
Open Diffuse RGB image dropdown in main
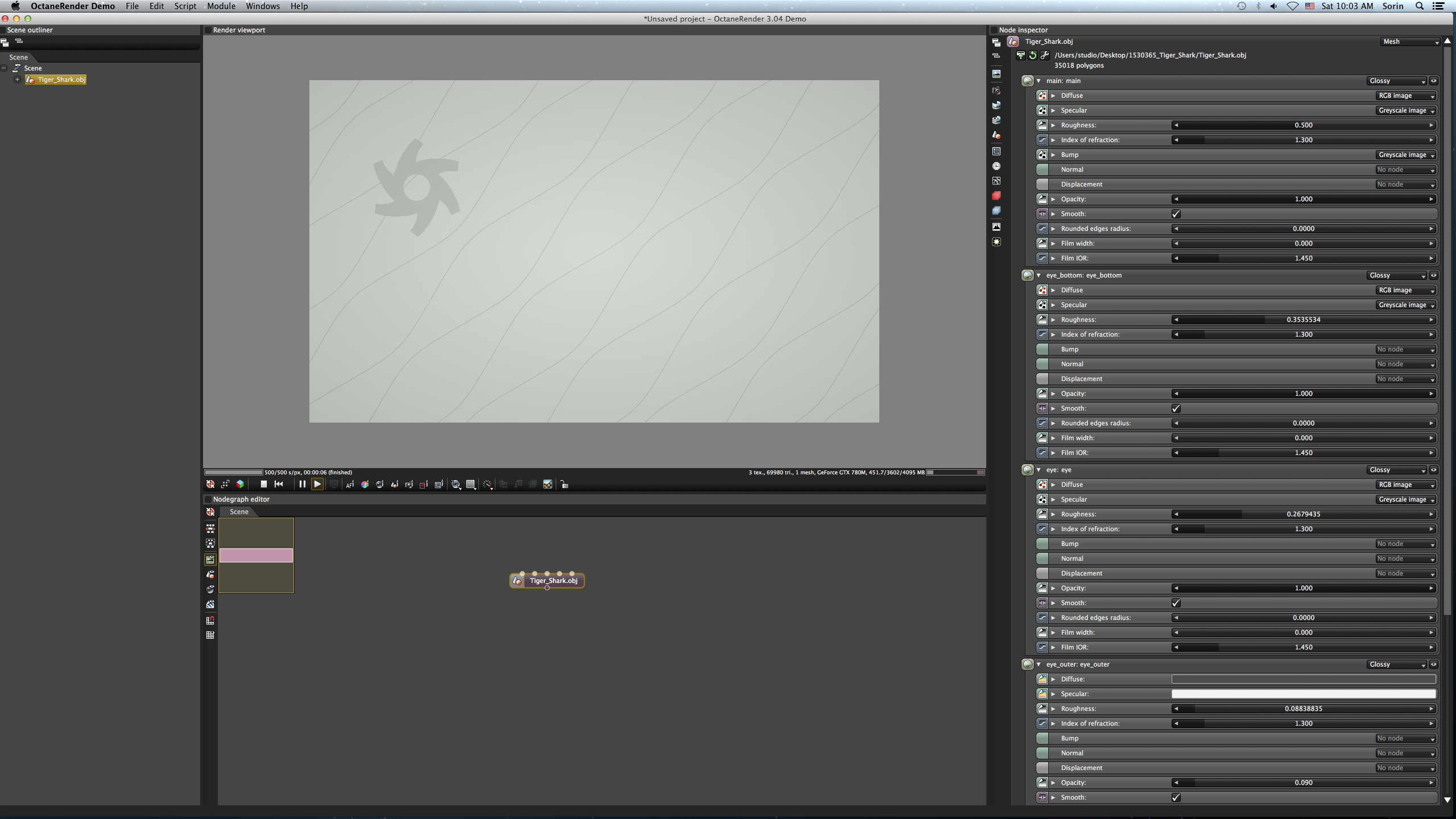1405,96
